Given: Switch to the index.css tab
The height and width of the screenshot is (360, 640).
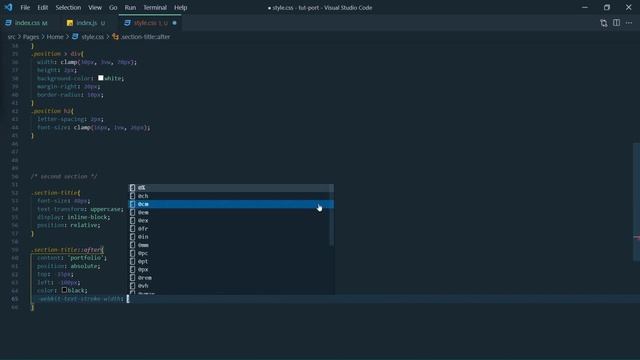Looking at the screenshot, I should pos(27,23).
